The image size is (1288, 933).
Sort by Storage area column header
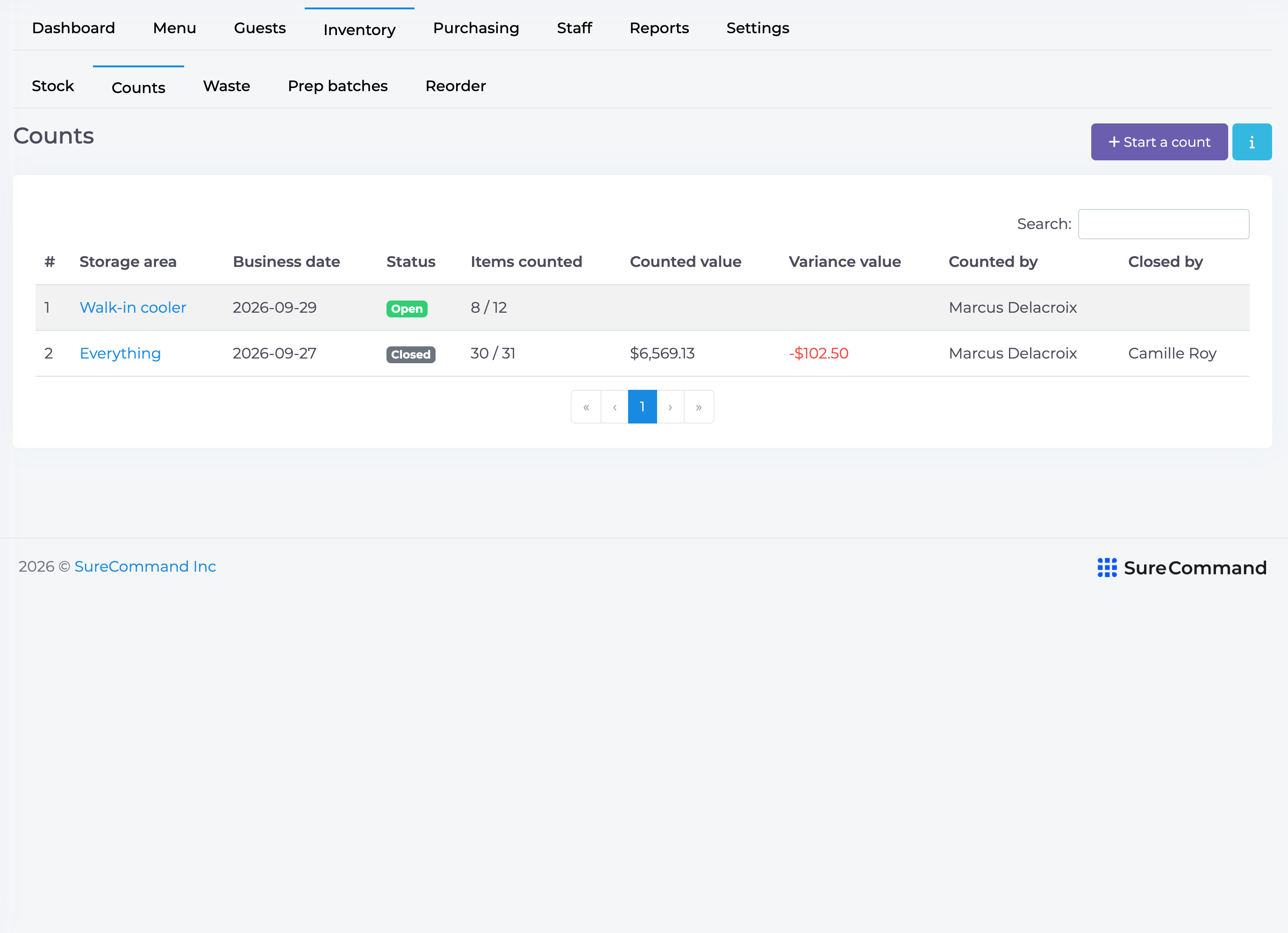(x=128, y=261)
